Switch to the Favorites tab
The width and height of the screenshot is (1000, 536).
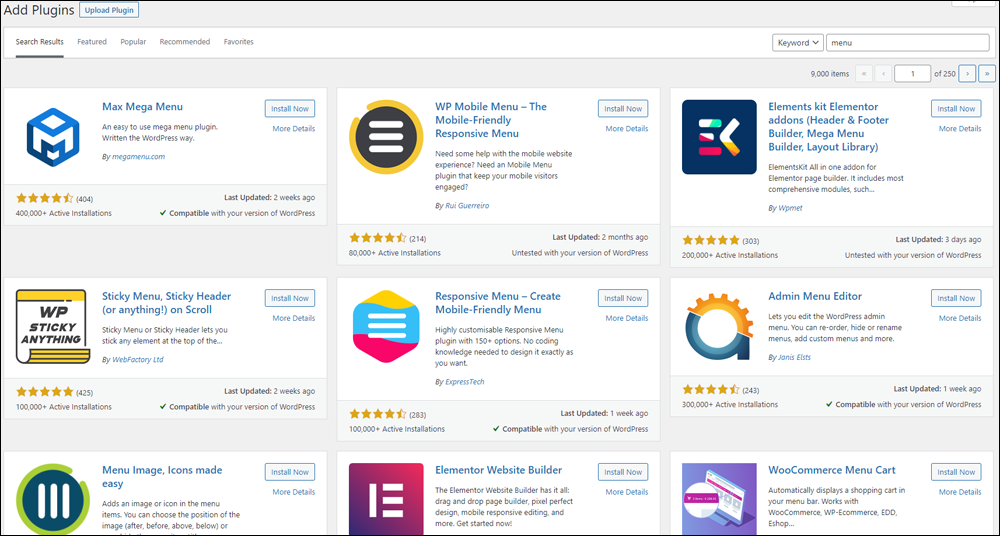point(239,42)
